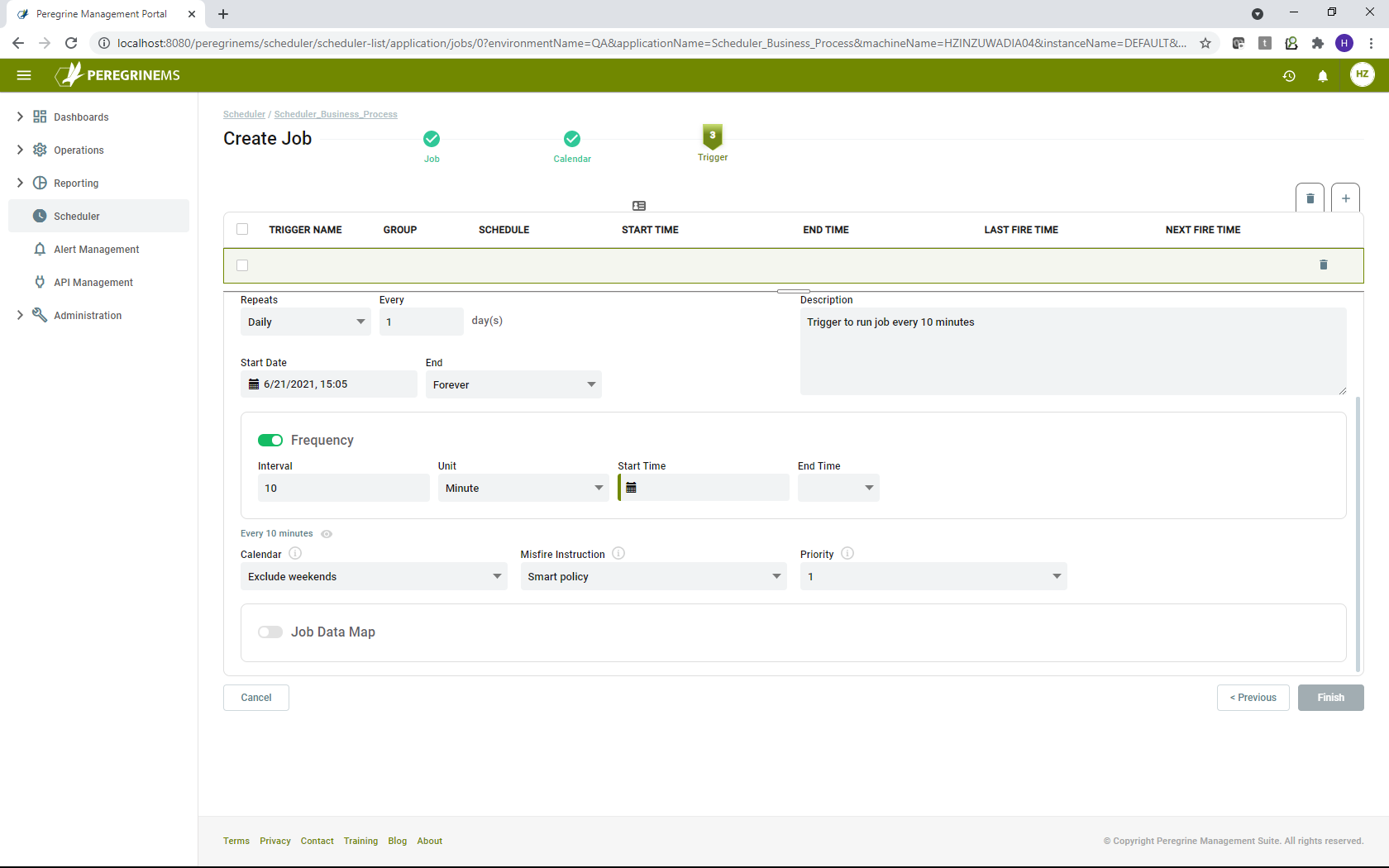
Task: Click the Cancel button
Action: (x=256, y=698)
